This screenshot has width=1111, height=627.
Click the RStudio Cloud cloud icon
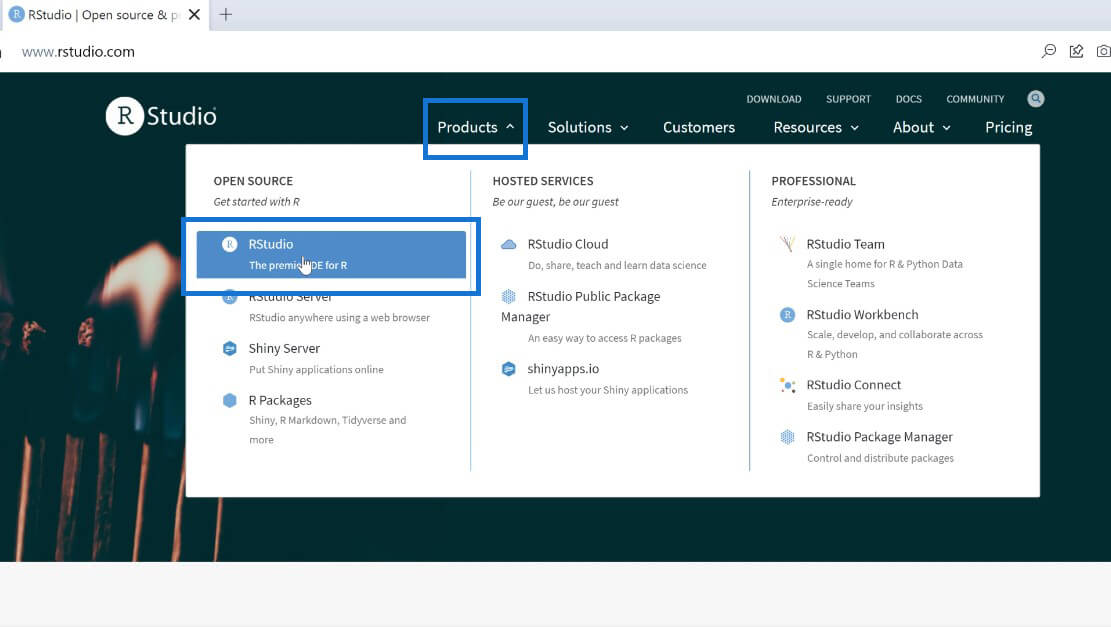click(x=509, y=244)
